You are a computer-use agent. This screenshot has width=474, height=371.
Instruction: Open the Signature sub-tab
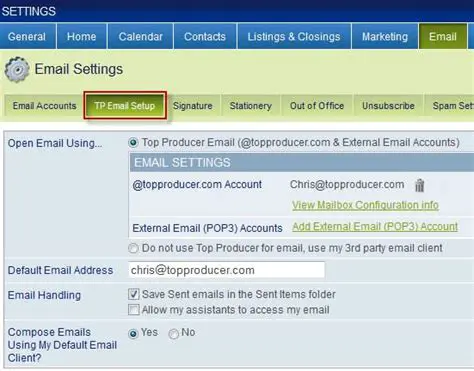point(193,106)
